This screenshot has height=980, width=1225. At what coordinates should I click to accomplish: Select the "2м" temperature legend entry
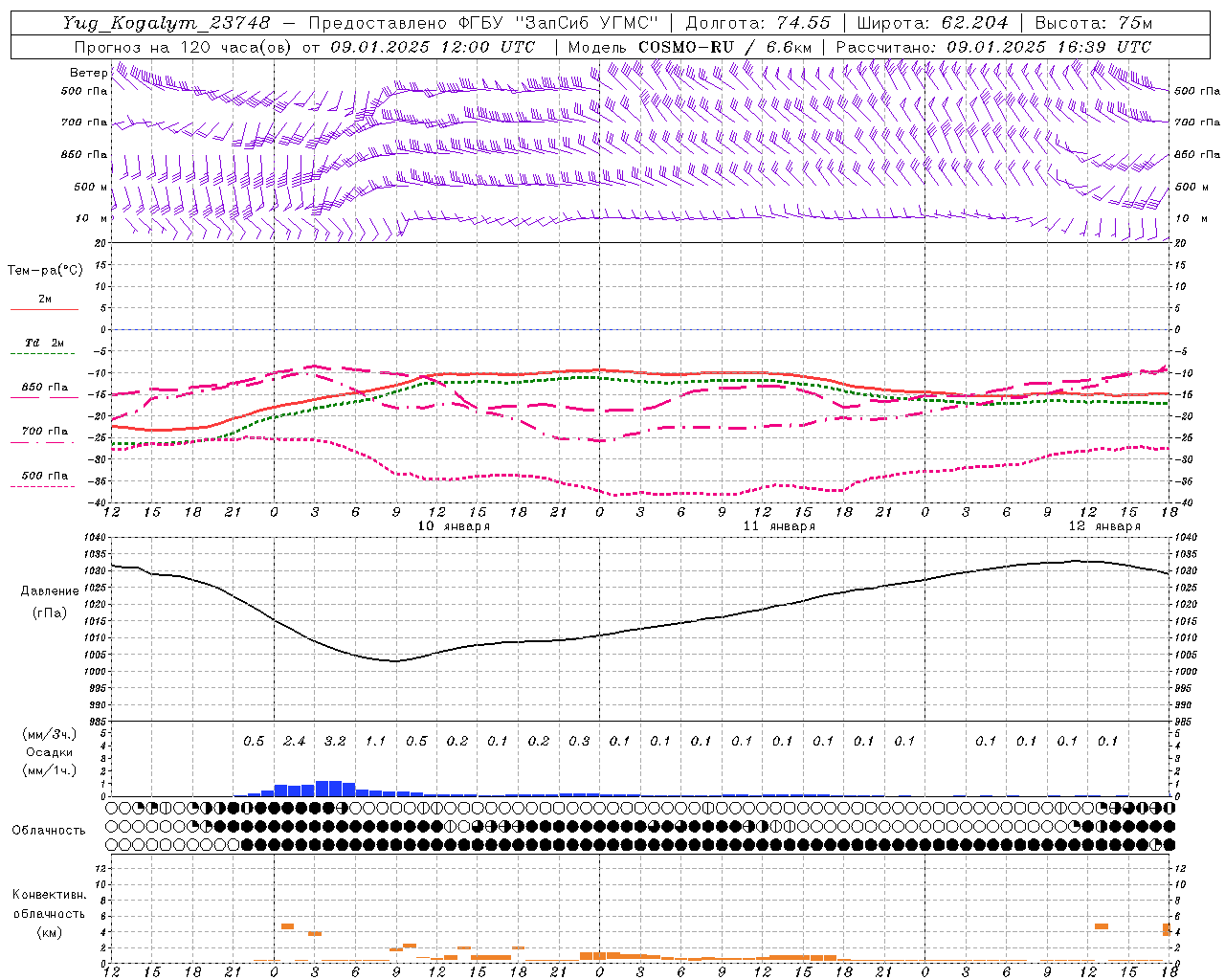45,299
